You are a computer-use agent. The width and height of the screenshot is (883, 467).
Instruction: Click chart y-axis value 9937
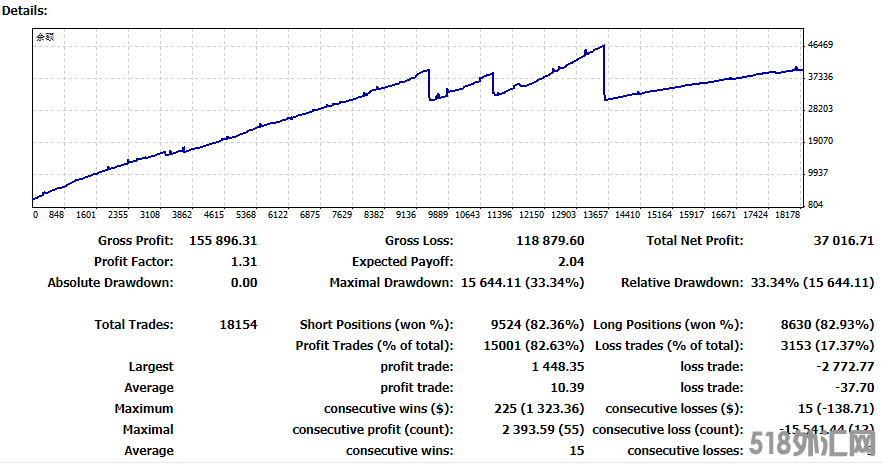(818, 173)
